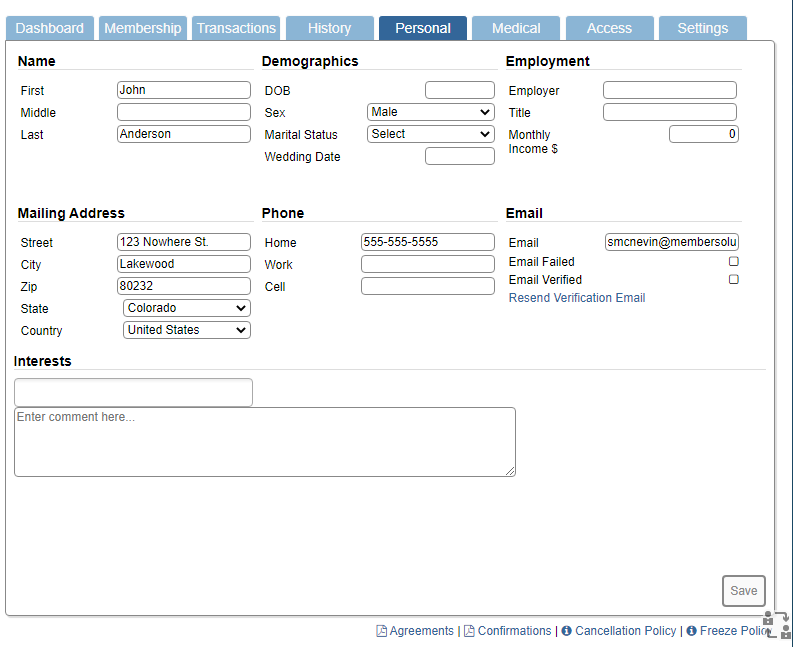The height and width of the screenshot is (647, 793).
Task: Click the Save button
Action: point(743,591)
